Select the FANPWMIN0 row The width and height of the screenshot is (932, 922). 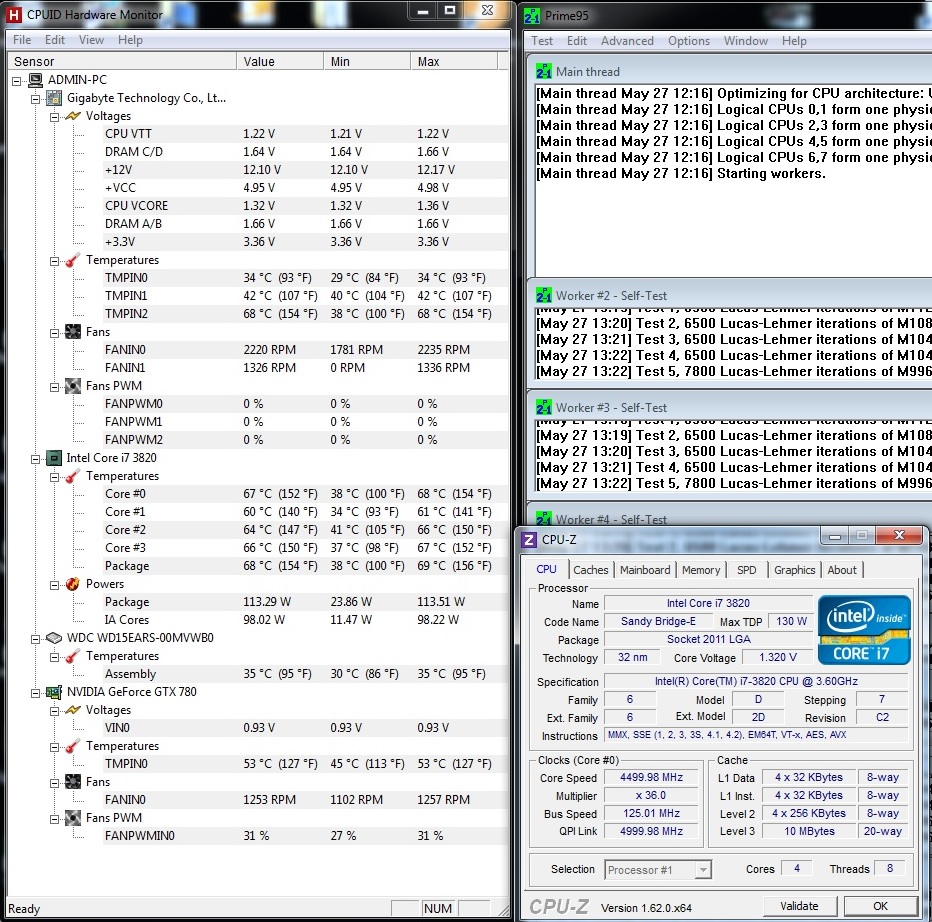305,836
